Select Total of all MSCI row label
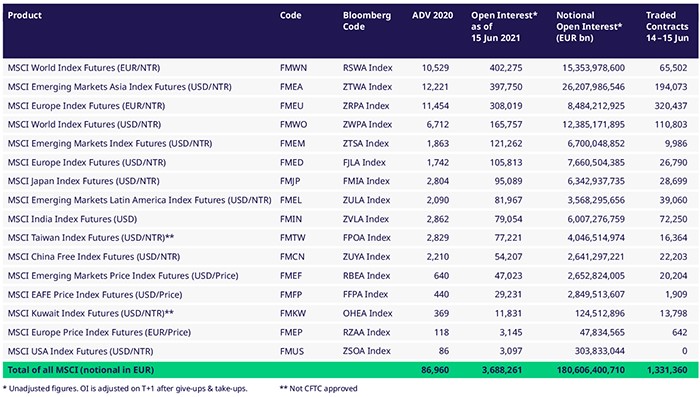 (80, 370)
